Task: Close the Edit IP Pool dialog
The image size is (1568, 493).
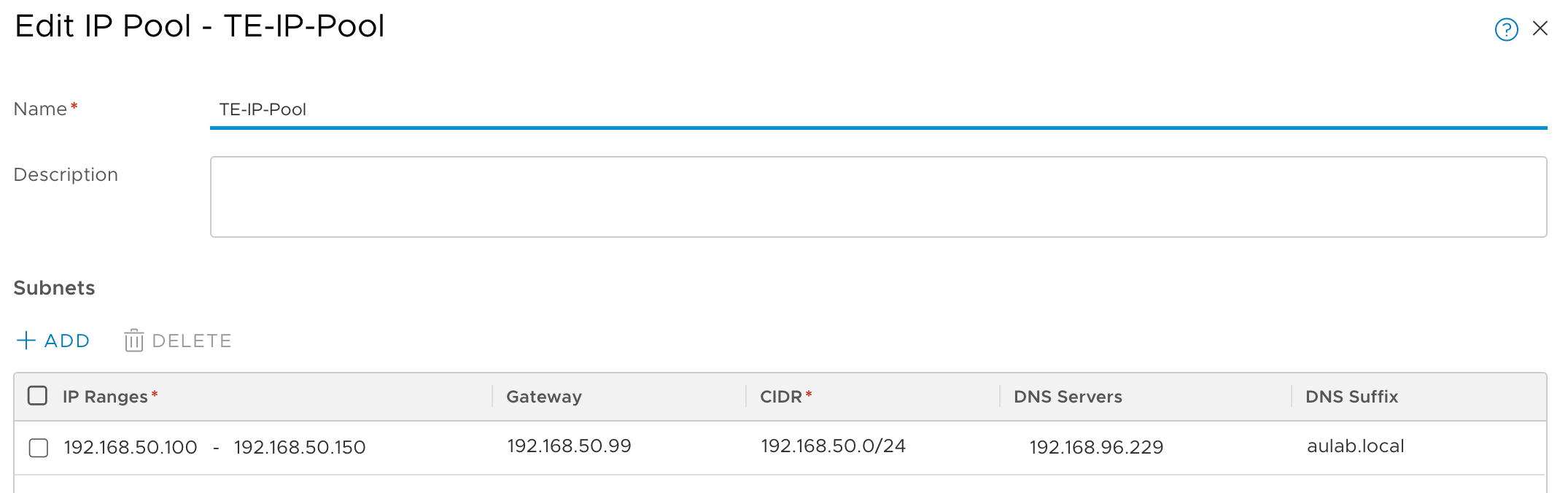Action: coord(1540,28)
